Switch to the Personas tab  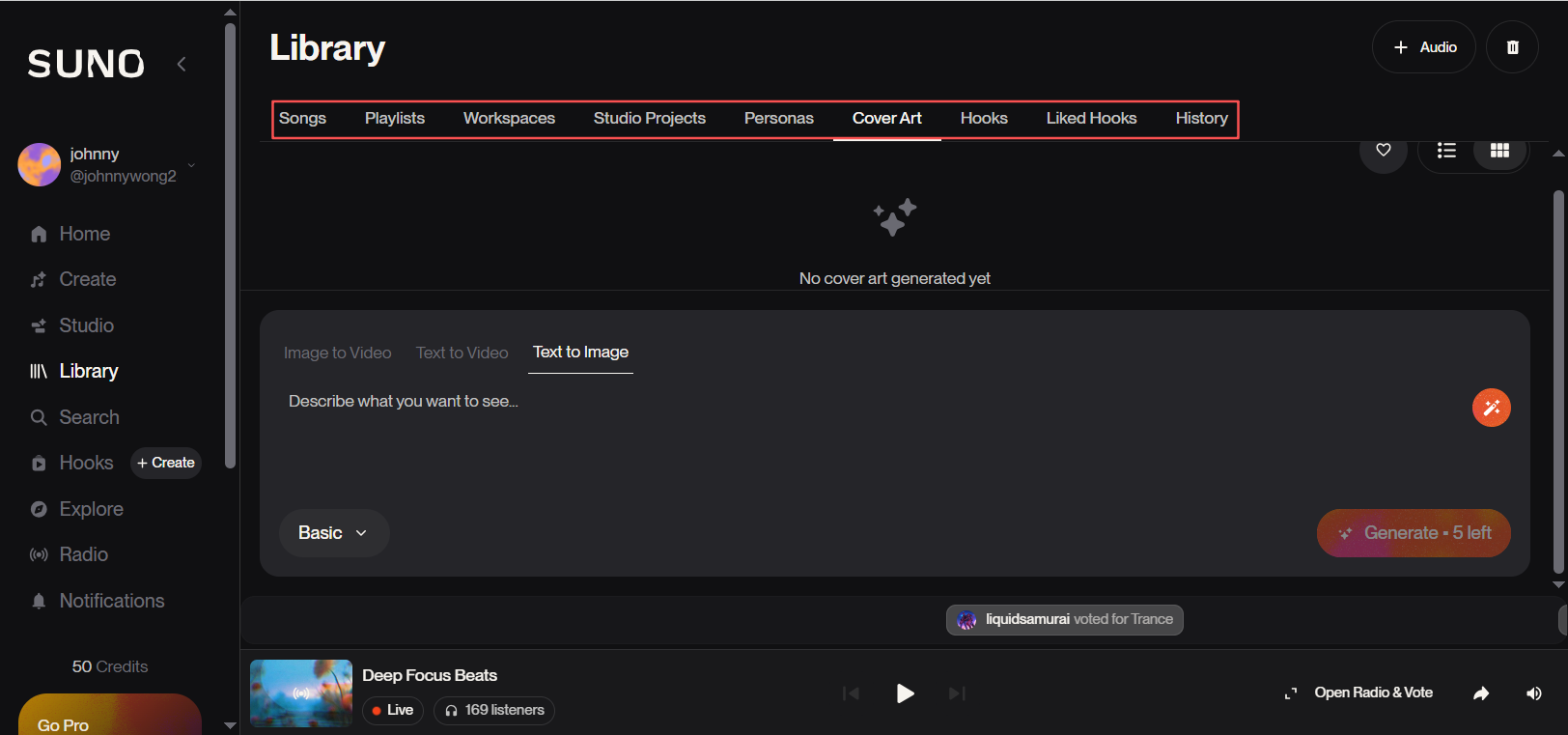(x=779, y=118)
